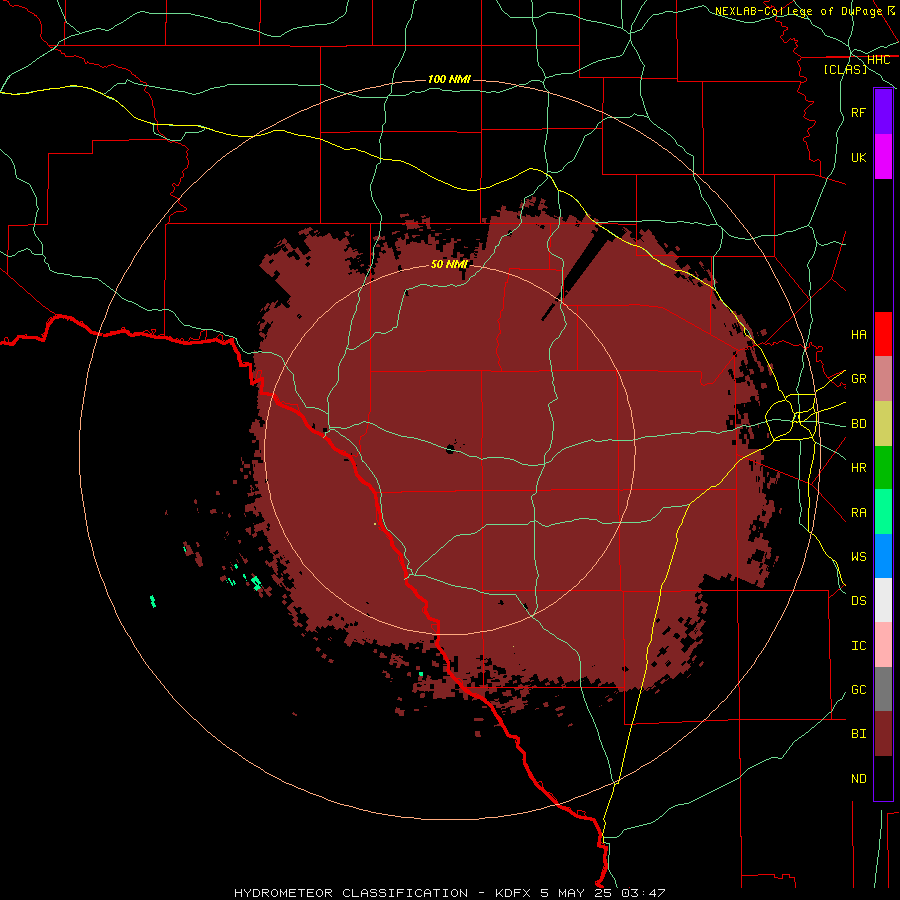
Task: Click the dusty pink GR color swatch
Action: (883, 379)
